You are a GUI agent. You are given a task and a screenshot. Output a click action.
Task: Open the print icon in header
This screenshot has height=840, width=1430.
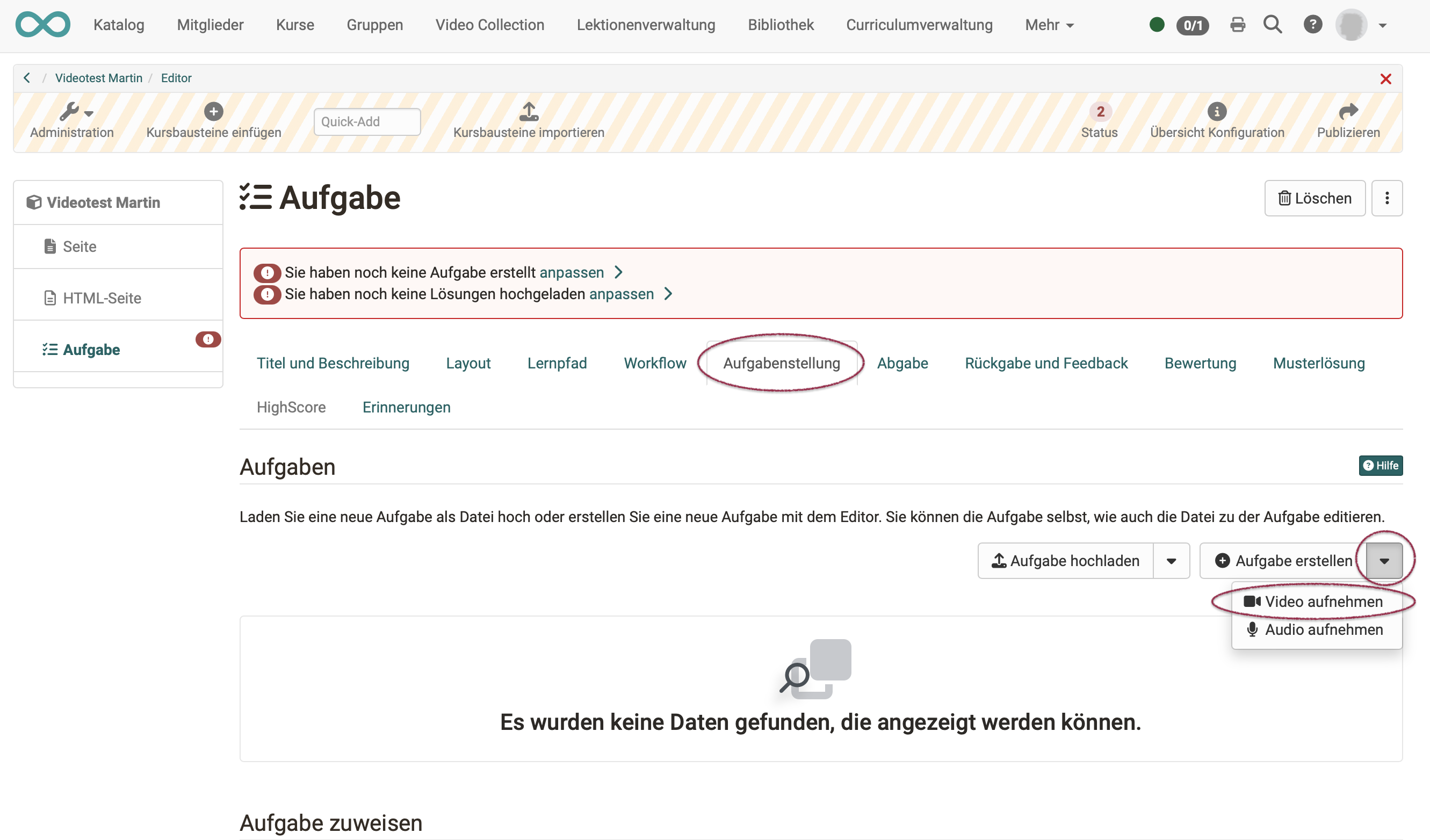[1238, 24]
